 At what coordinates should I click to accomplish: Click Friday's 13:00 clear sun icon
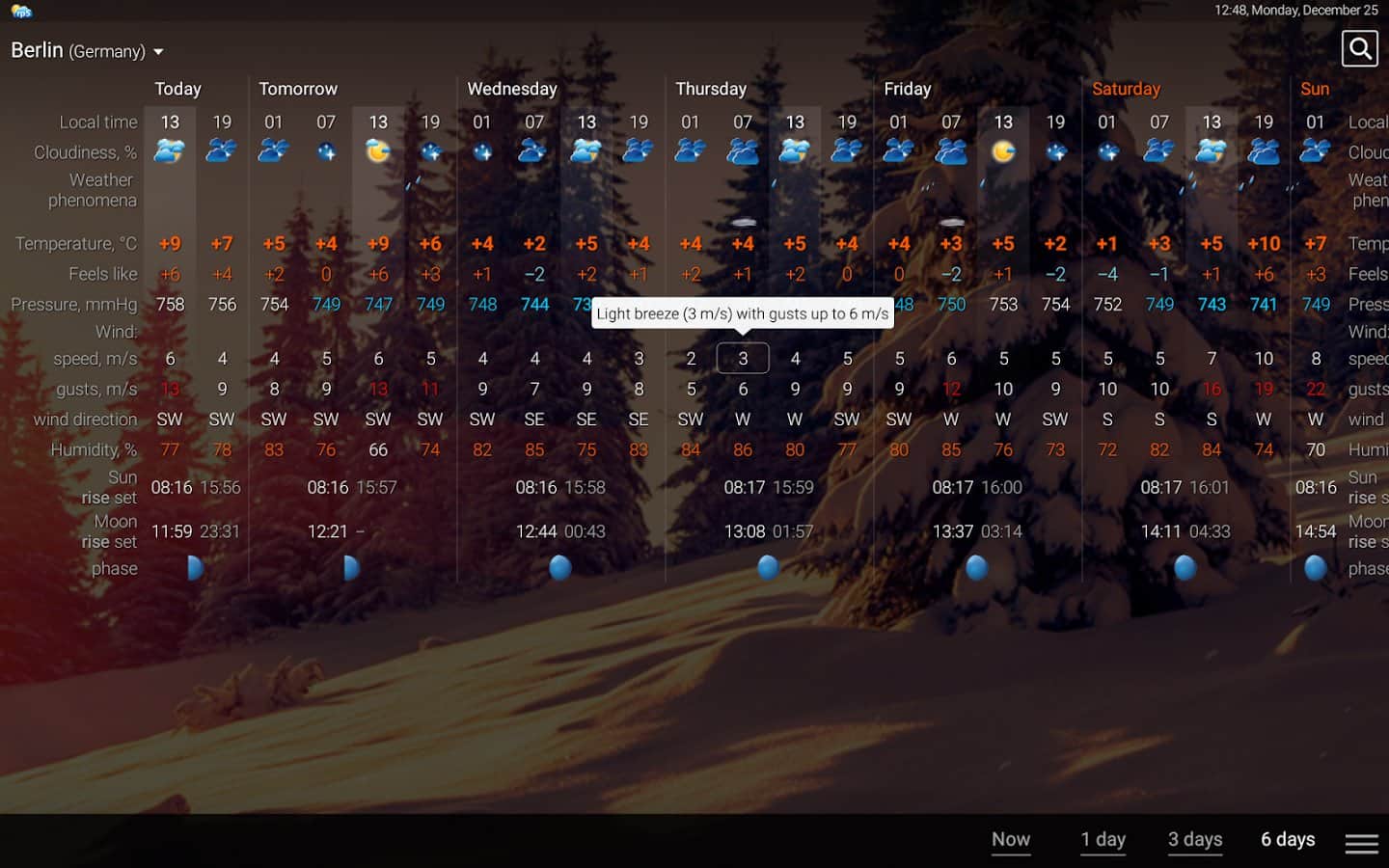[x=1003, y=151]
